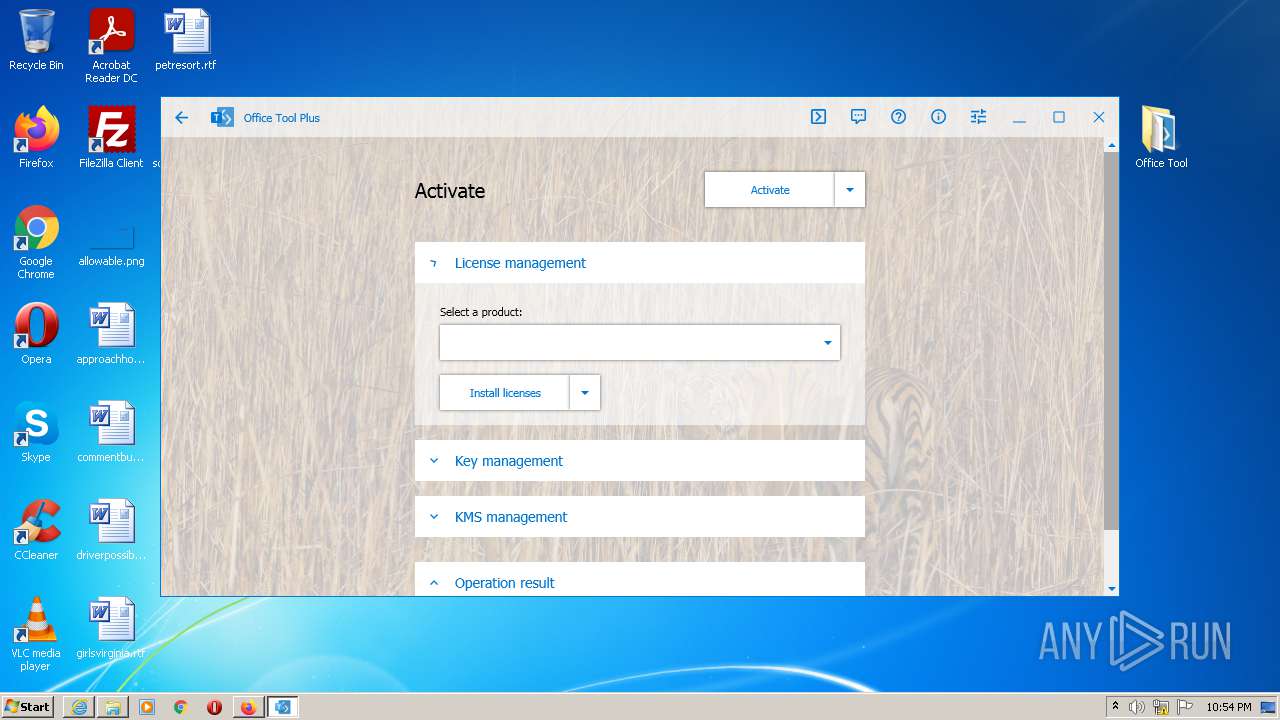Open Firefox from the taskbar

tap(248, 707)
